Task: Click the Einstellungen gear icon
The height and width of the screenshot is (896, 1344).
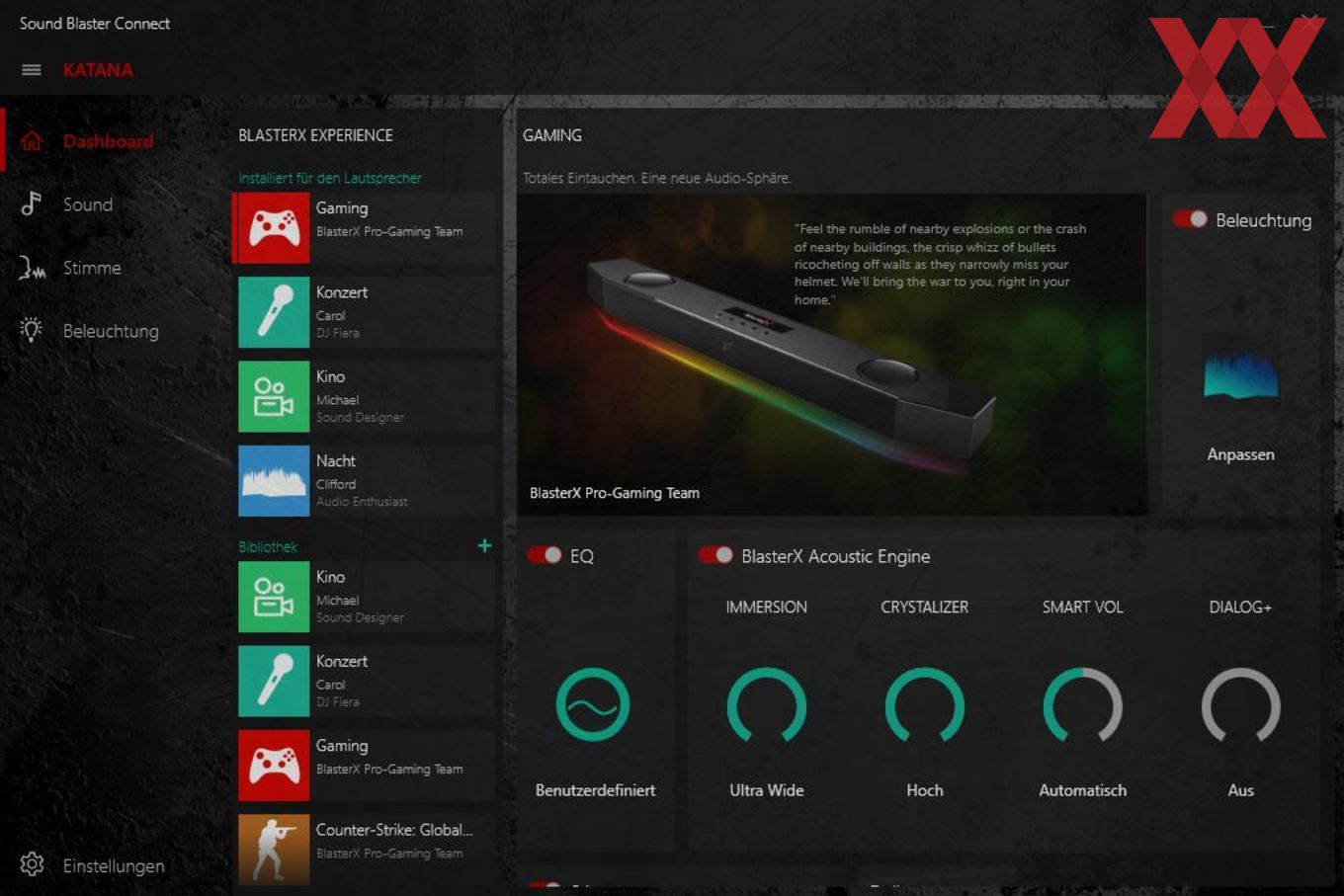Action: pos(32,864)
